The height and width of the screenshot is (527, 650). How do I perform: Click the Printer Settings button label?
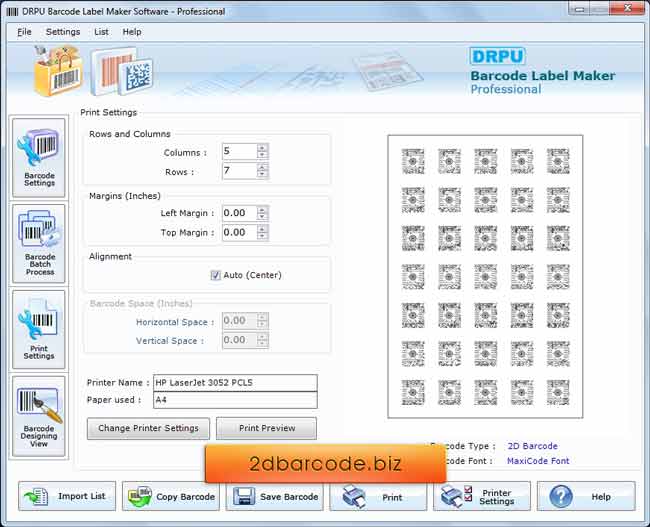pyautogui.click(x=497, y=497)
